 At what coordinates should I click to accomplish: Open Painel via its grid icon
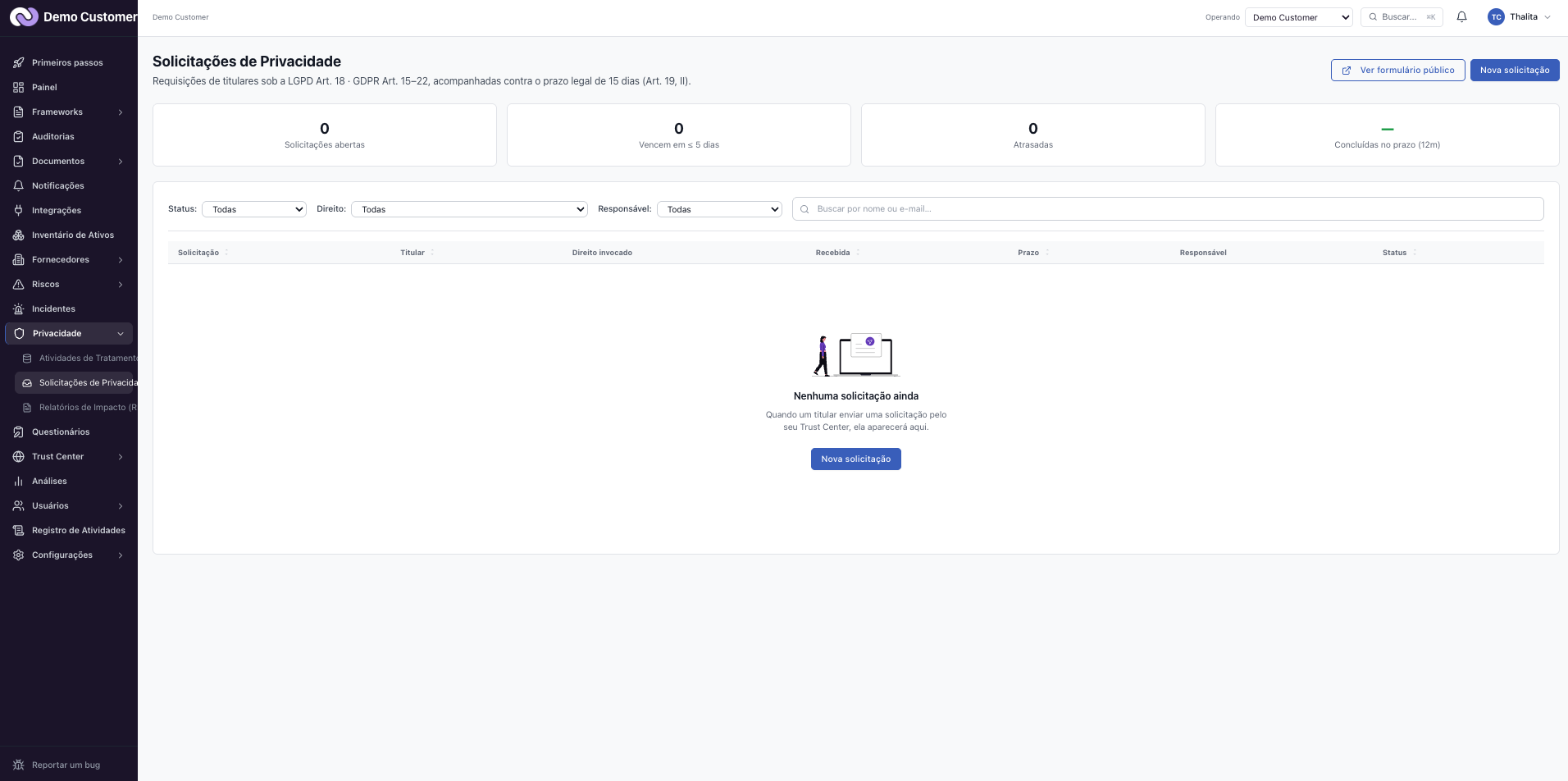(18, 87)
